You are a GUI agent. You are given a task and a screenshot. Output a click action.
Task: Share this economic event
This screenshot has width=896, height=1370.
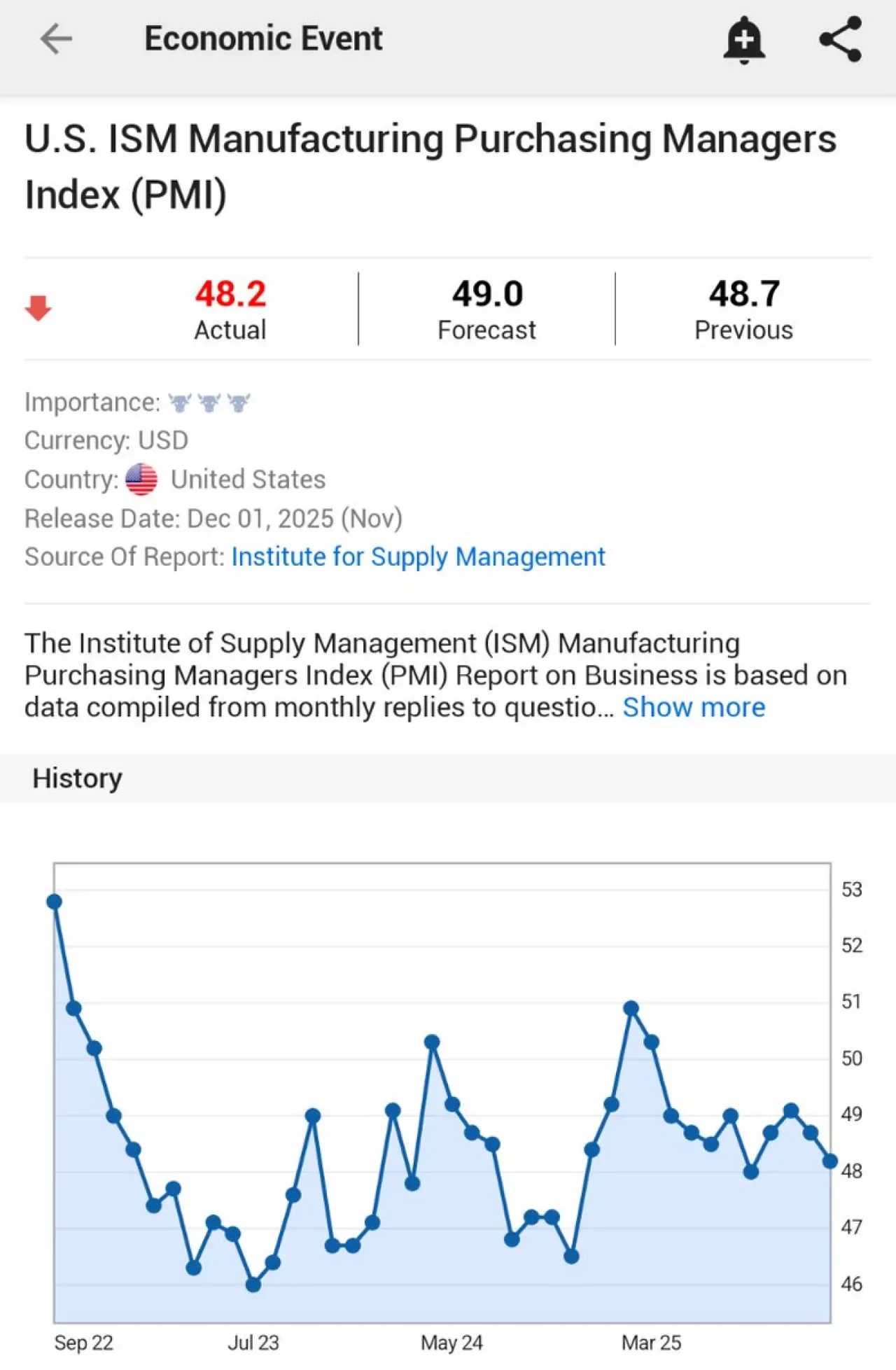[x=840, y=39]
